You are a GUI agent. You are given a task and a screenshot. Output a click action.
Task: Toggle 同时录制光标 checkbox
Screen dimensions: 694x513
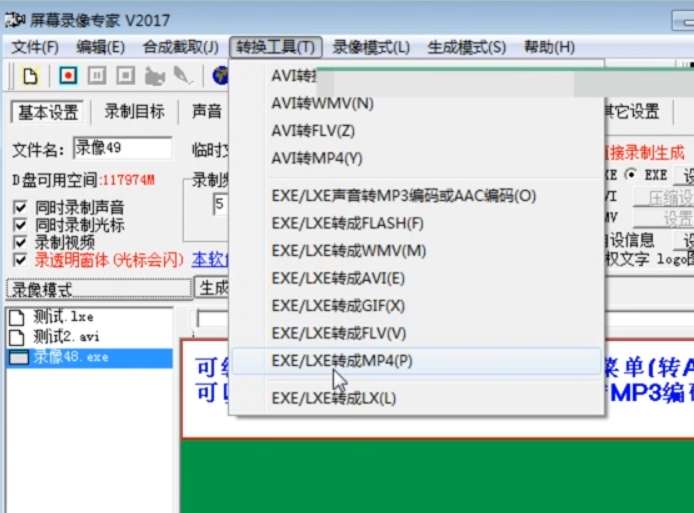(x=20, y=225)
